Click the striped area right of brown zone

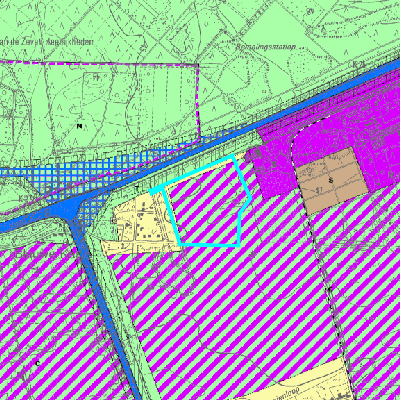pyautogui.click(x=377, y=267)
